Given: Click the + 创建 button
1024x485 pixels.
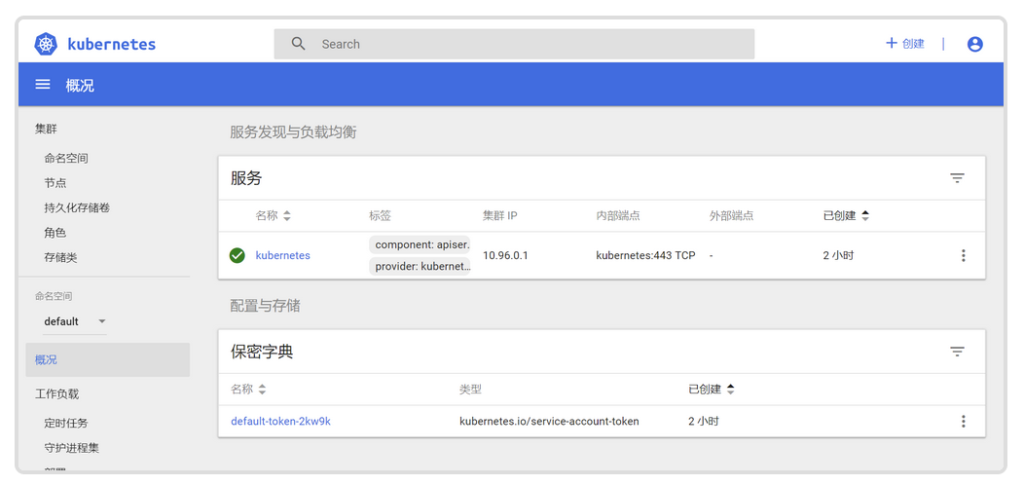Looking at the screenshot, I should click(x=904, y=44).
